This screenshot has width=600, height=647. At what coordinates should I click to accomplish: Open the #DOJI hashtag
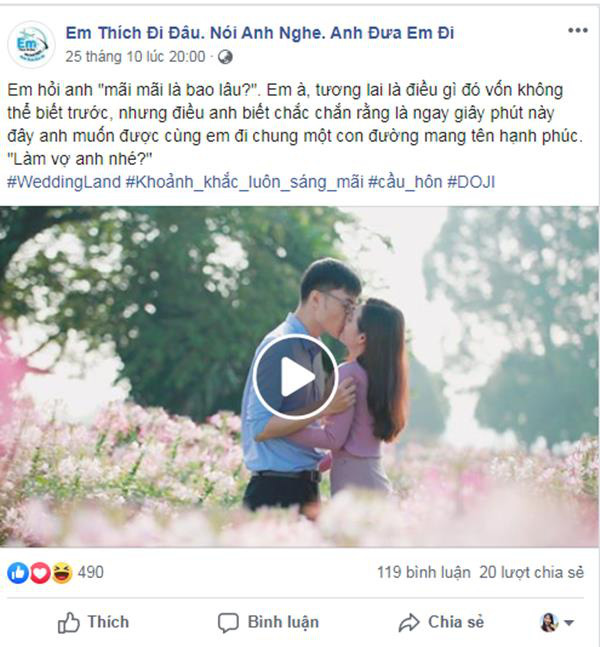471,182
